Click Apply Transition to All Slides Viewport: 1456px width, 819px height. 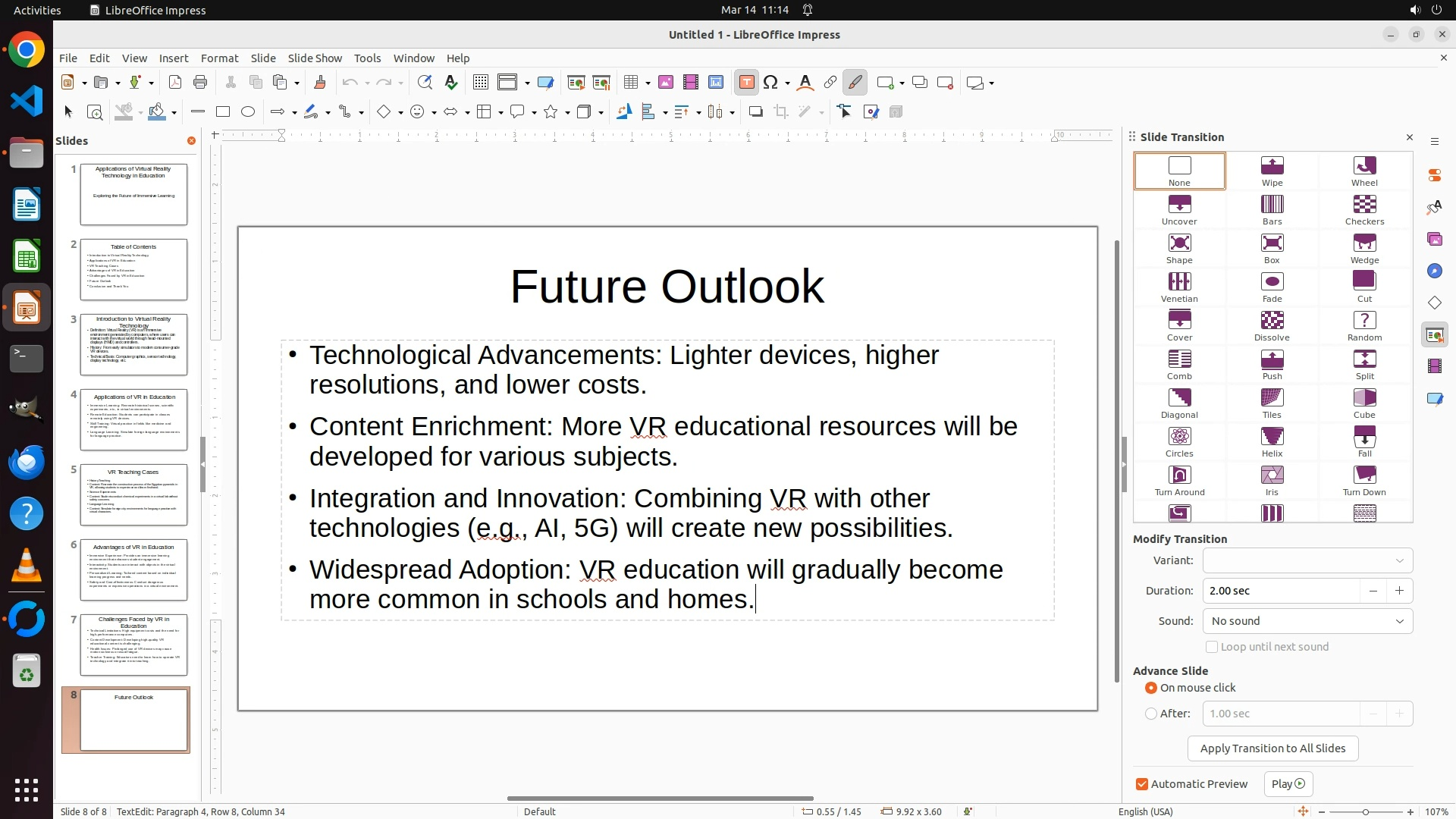(1272, 748)
